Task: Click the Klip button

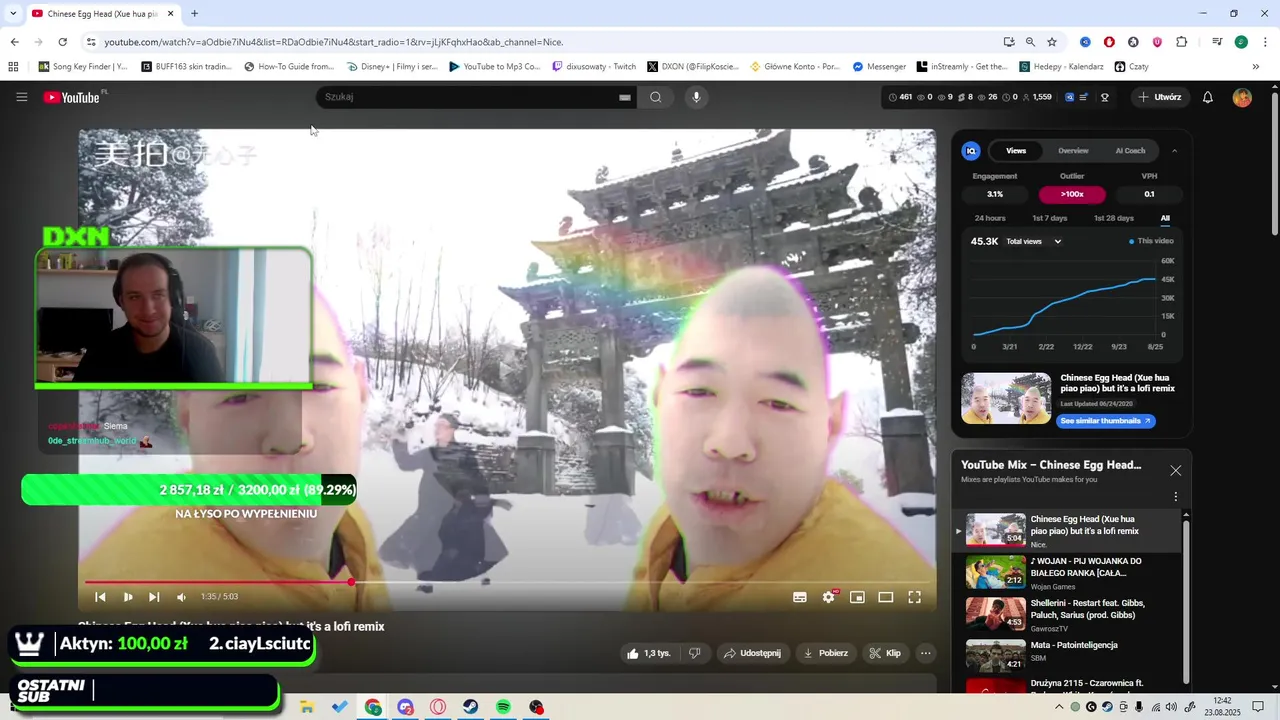Action: (885, 653)
